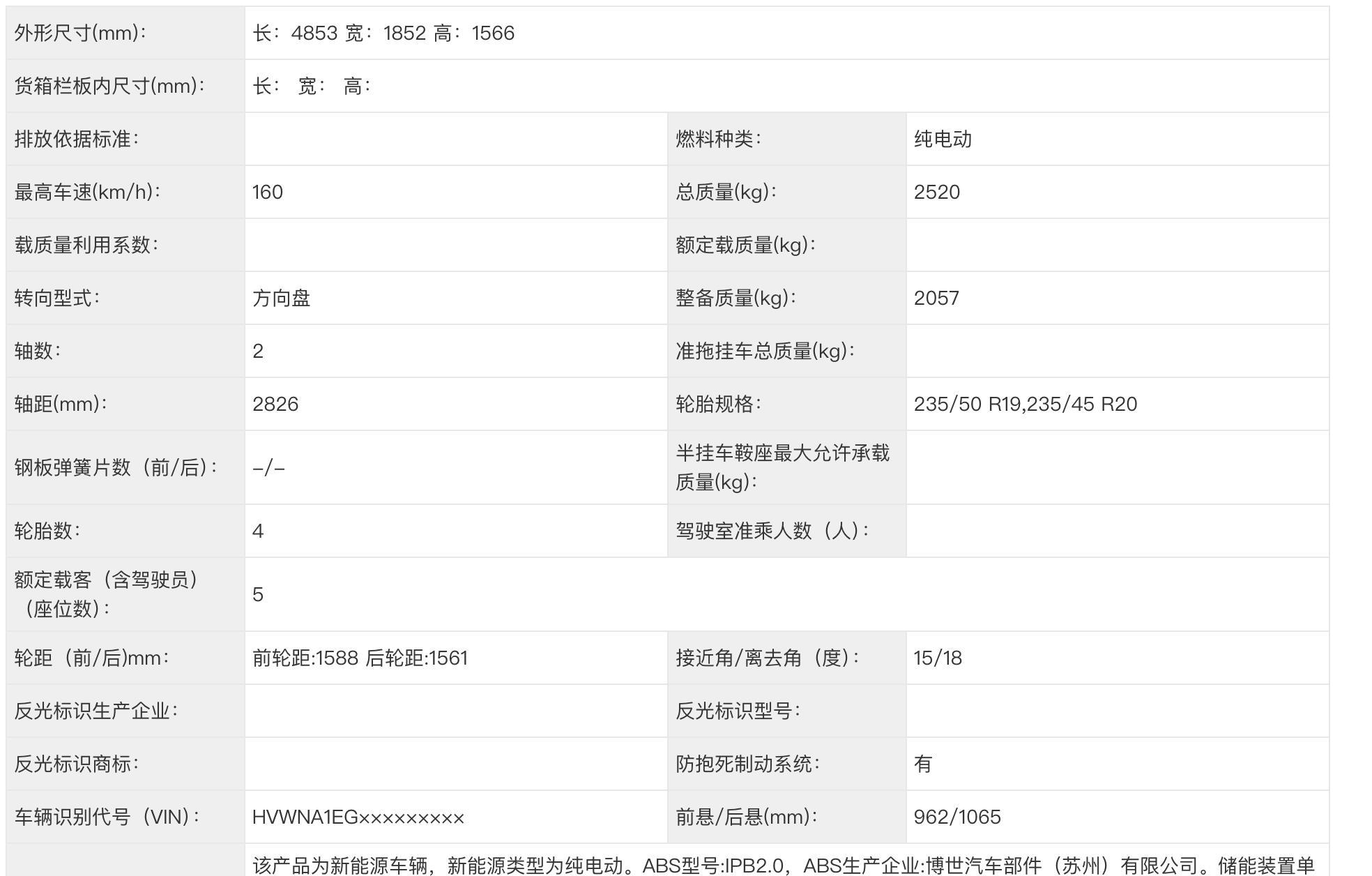Click the 货箱栏板内尺寸(mm) label cell
The width and height of the screenshot is (1372, 876).
pos(109,86)
